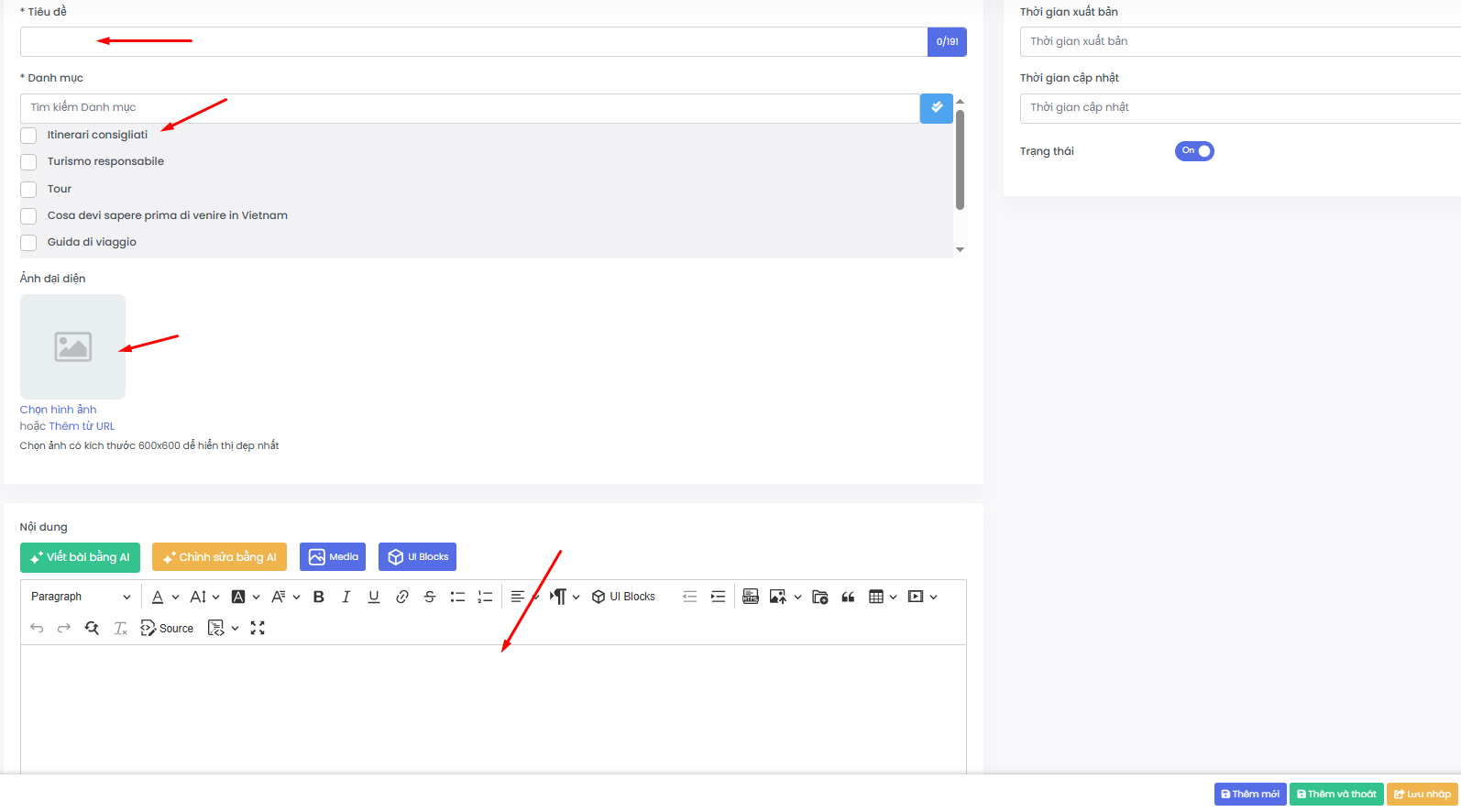The image size is (1461, 812).
Task: Toggle bold formatting in editor
Action: 319,597
